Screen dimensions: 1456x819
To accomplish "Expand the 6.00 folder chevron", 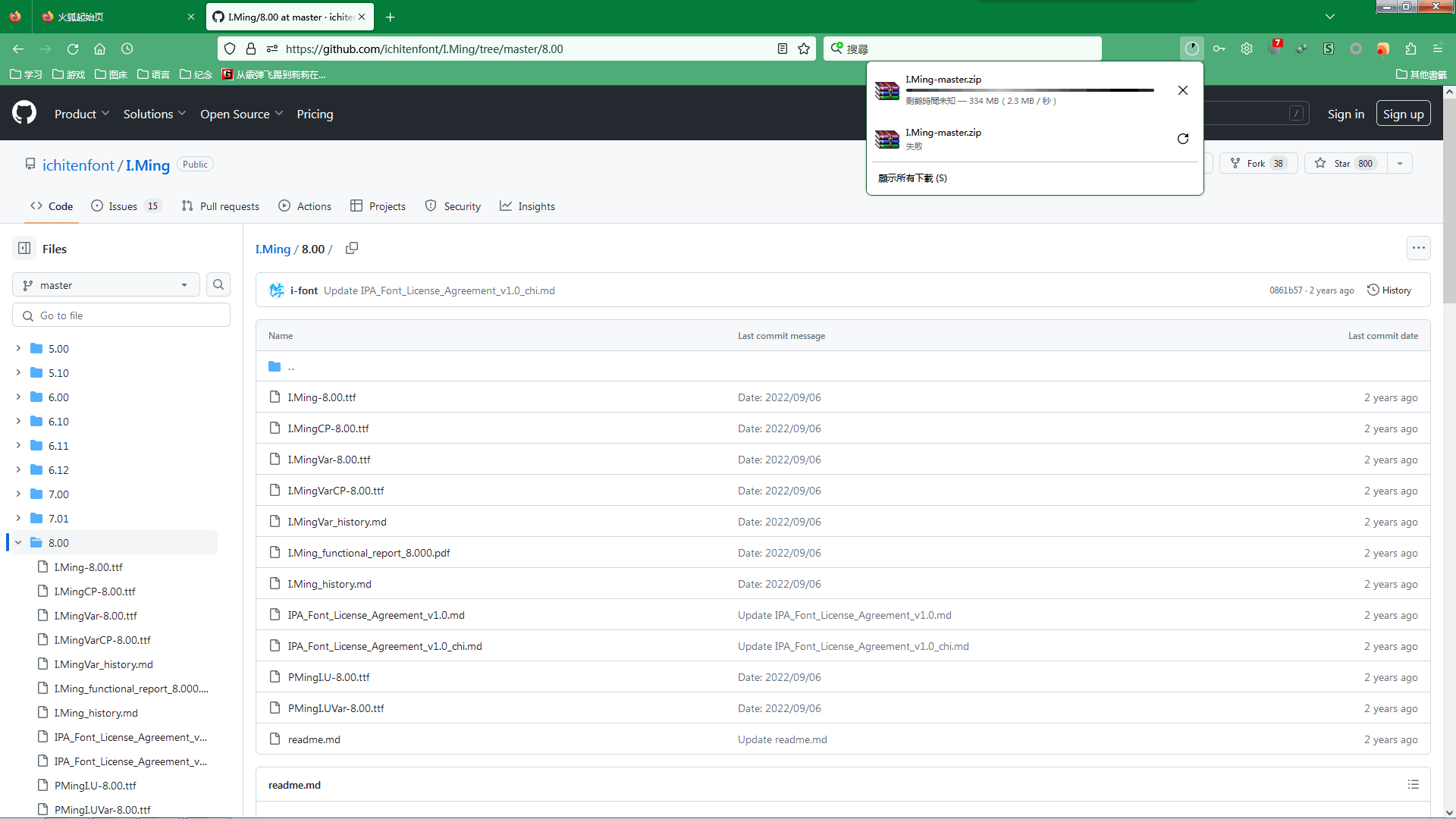I will point(18,397).
